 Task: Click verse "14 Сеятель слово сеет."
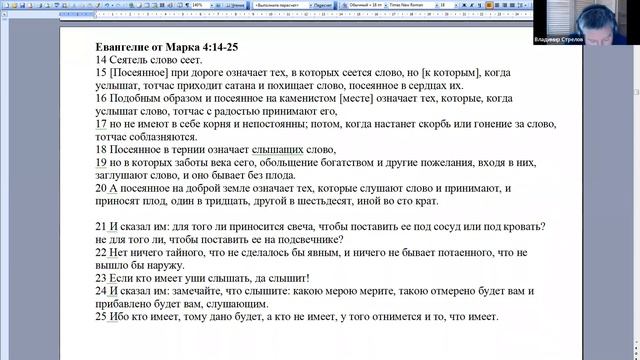tap(149, 60)
